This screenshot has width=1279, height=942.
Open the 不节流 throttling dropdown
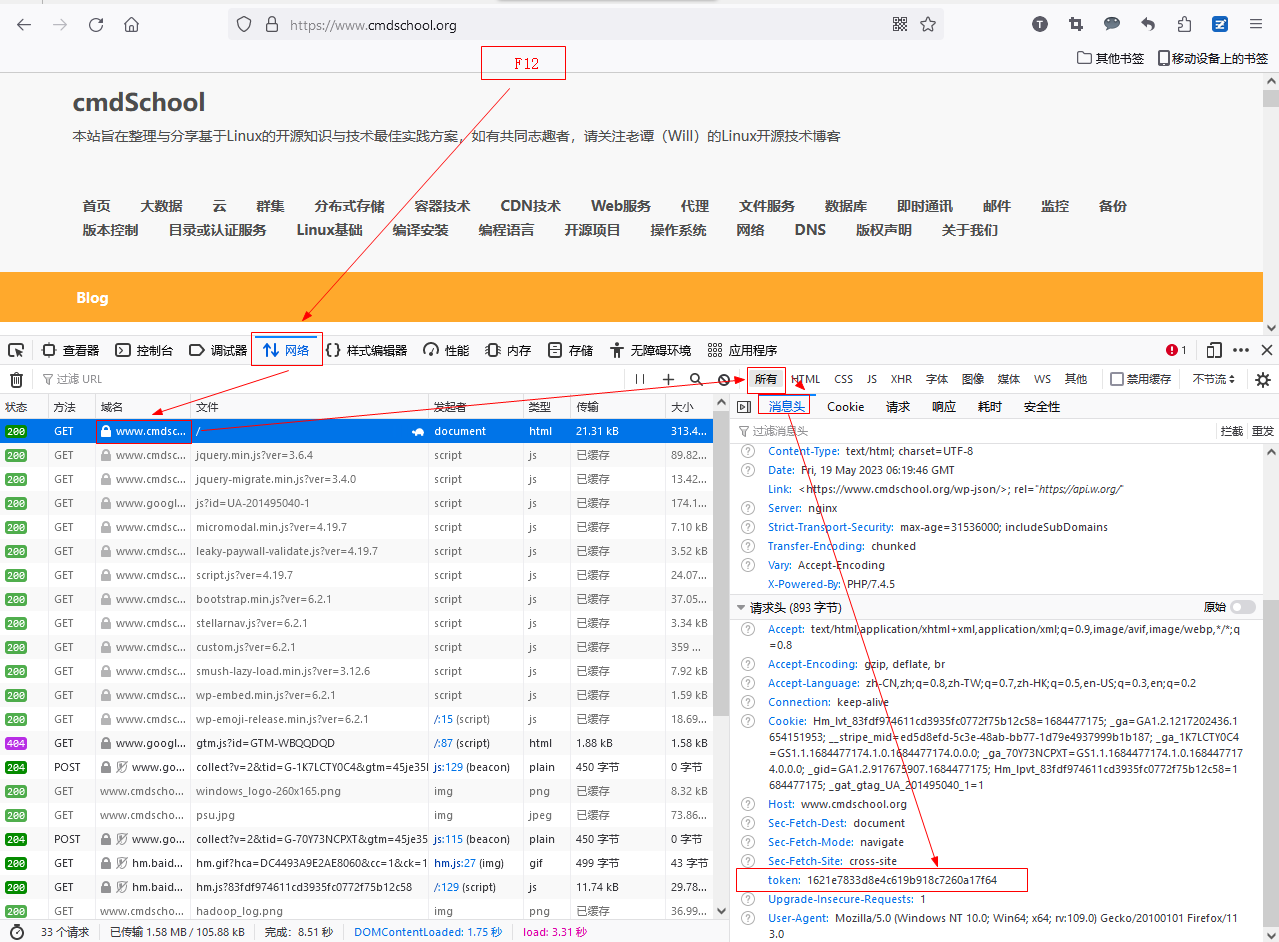(x=1214, y=379)
